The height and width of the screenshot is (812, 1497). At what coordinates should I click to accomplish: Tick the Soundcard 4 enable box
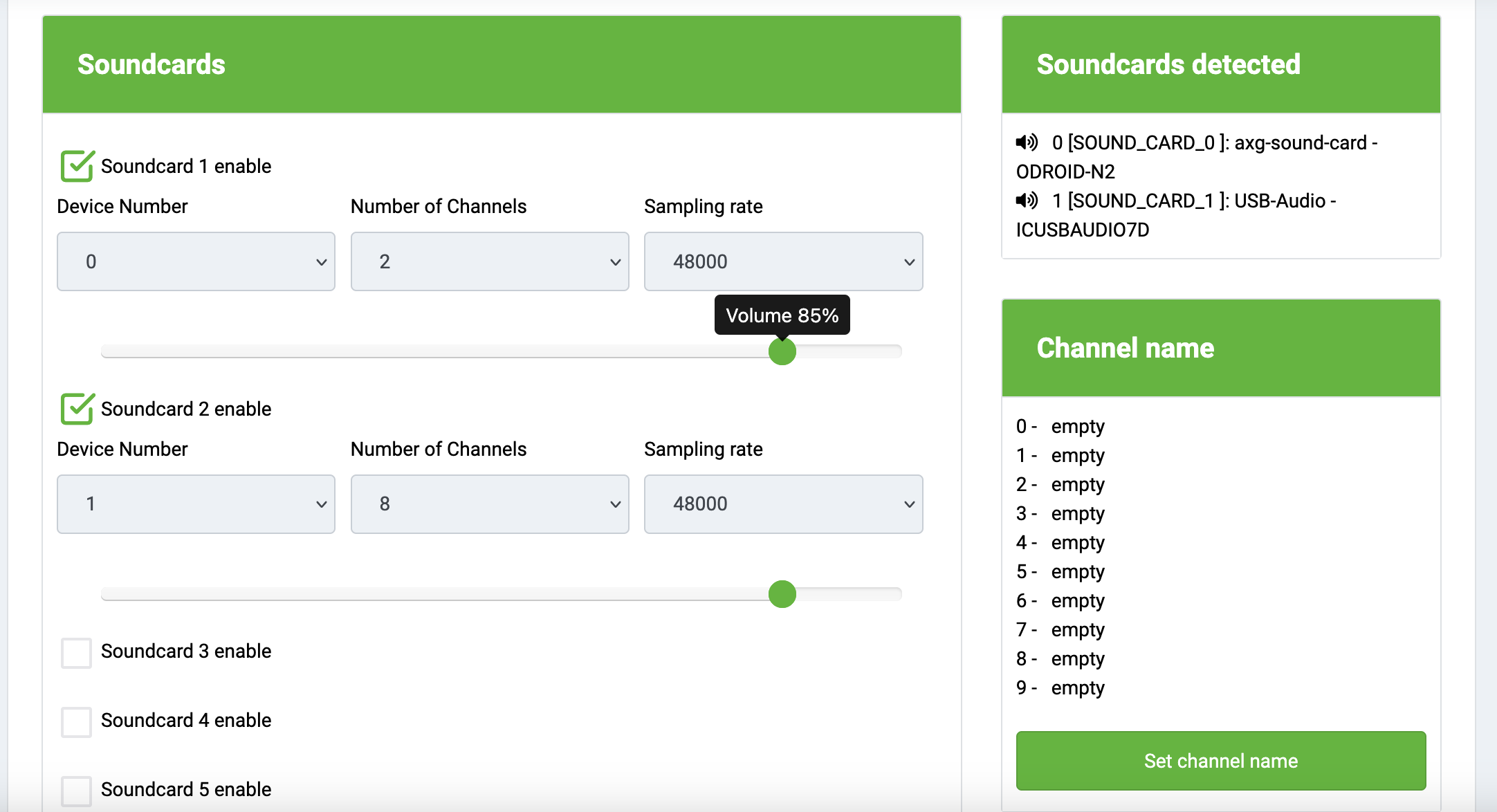click(x=77, y=722)
